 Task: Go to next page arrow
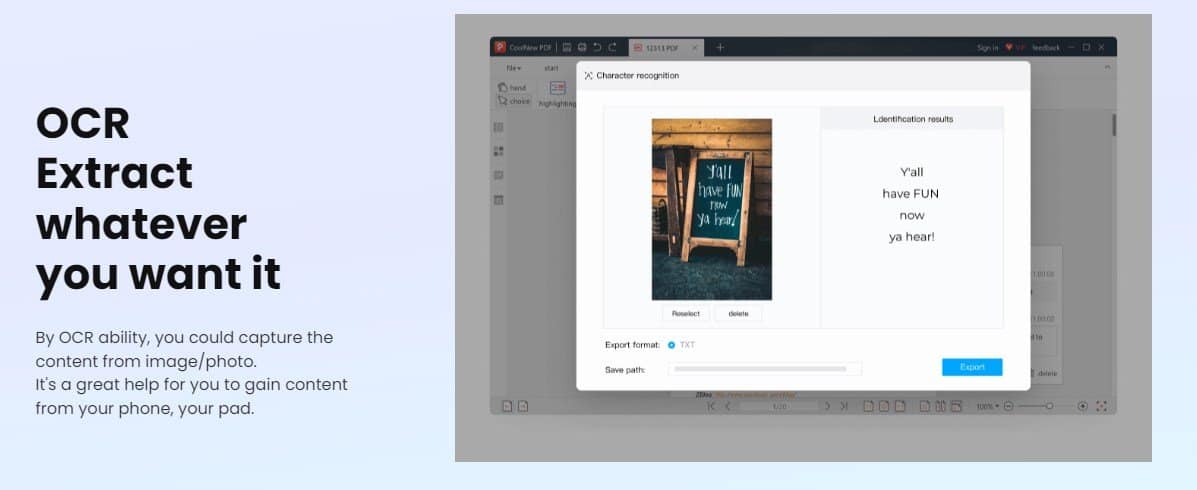tap(829, 406)
